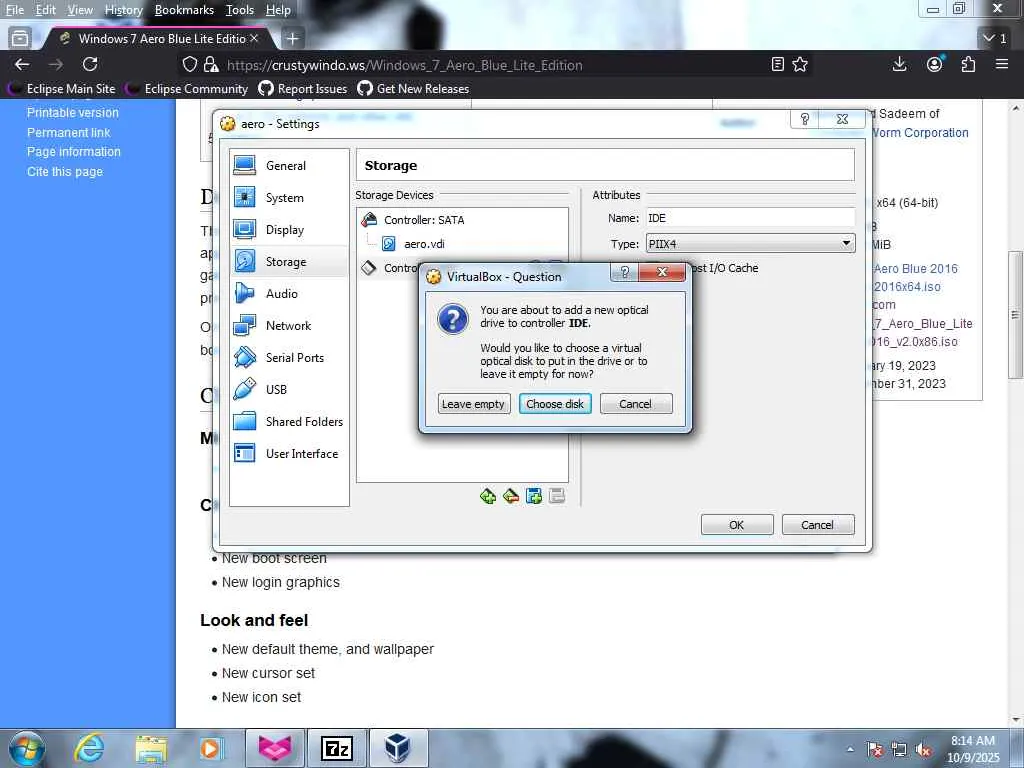Viewport: 1024px width, 768px height.
Task: Click OK in the Settings window
Action: (737, 524)
